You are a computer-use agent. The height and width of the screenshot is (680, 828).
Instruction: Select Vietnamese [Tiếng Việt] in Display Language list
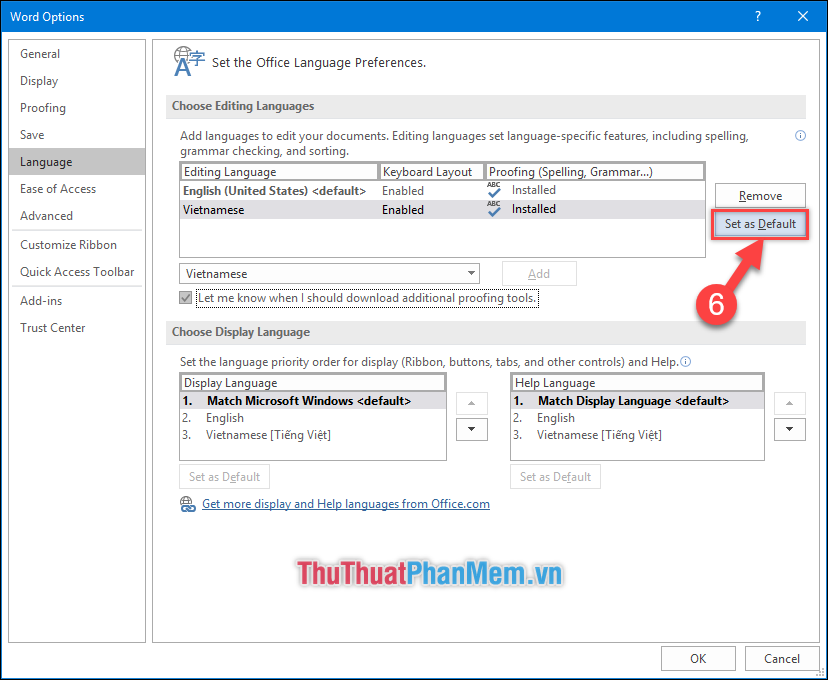313,435
